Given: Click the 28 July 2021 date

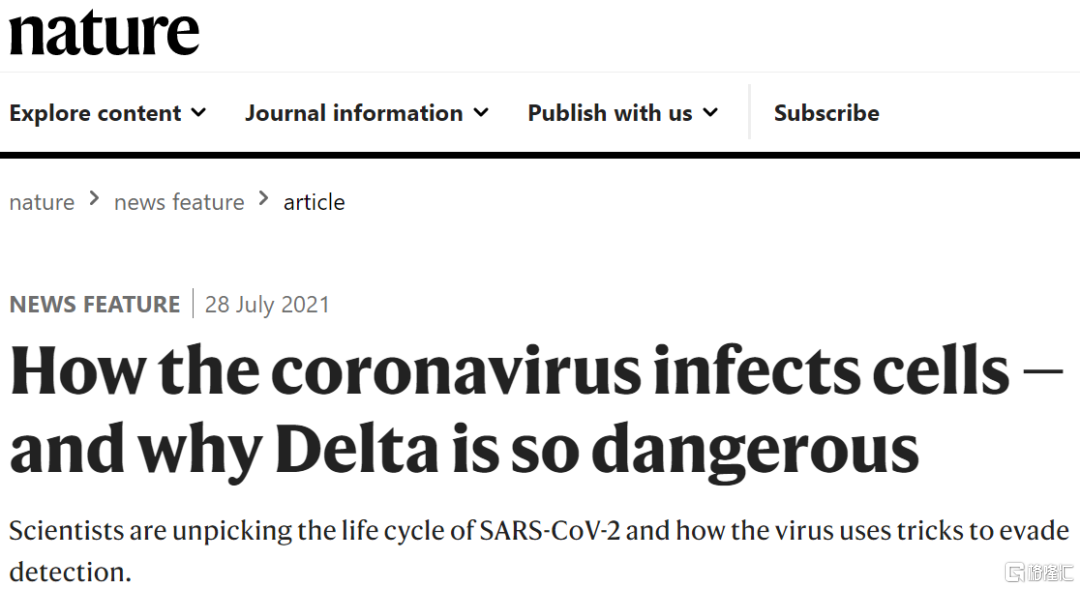Looking at the screenshot, I should click(x=267, y=304).
